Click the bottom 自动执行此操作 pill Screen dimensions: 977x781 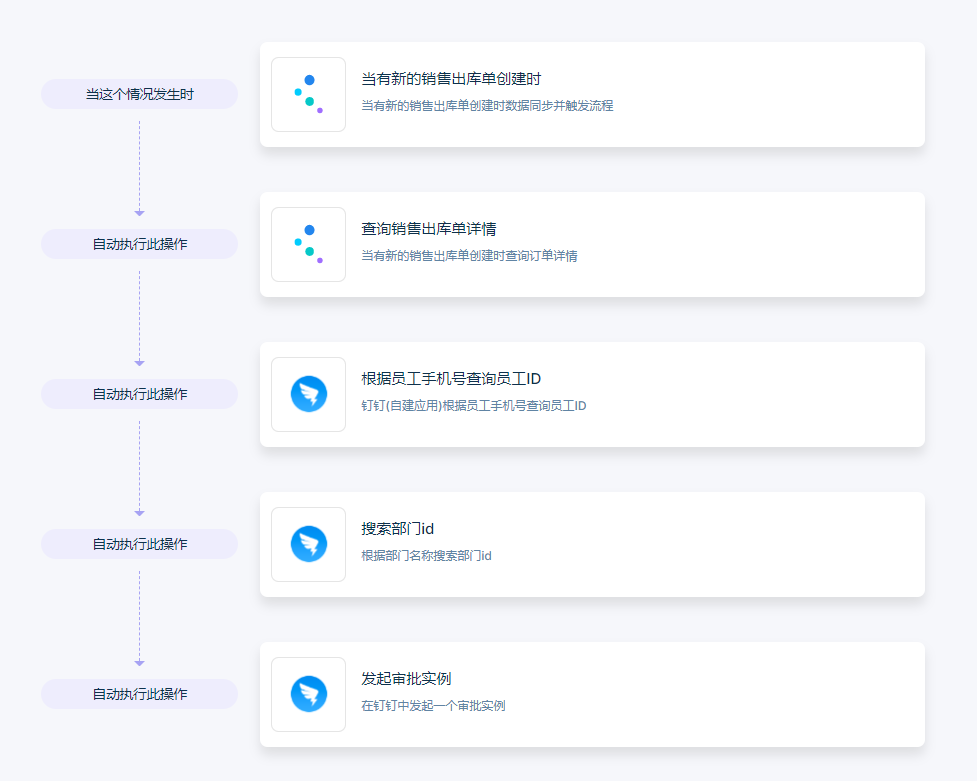[x=139, y=693]
